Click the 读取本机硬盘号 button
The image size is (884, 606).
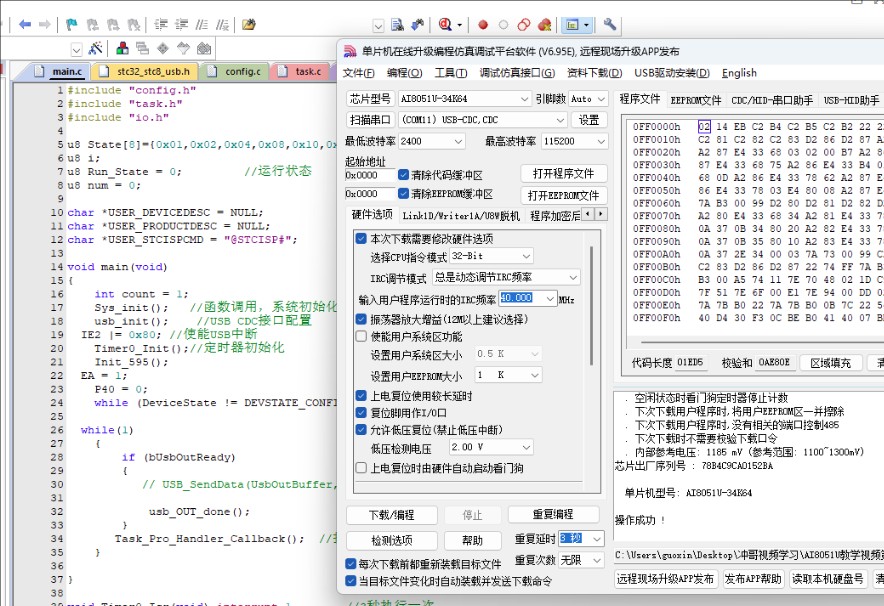pyautogui.click(x=828, y=579)
